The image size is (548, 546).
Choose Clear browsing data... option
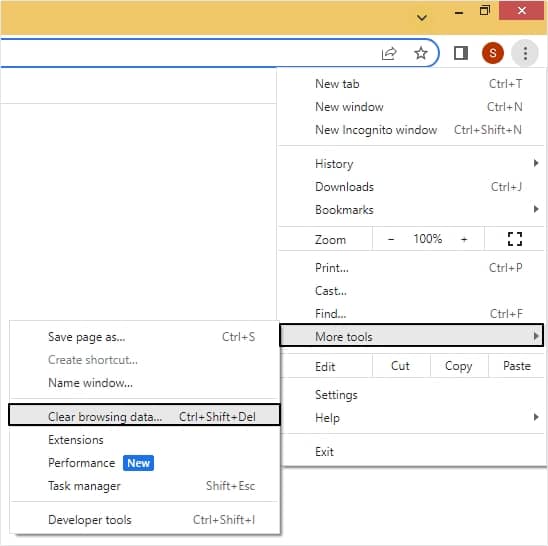(145, 415)
